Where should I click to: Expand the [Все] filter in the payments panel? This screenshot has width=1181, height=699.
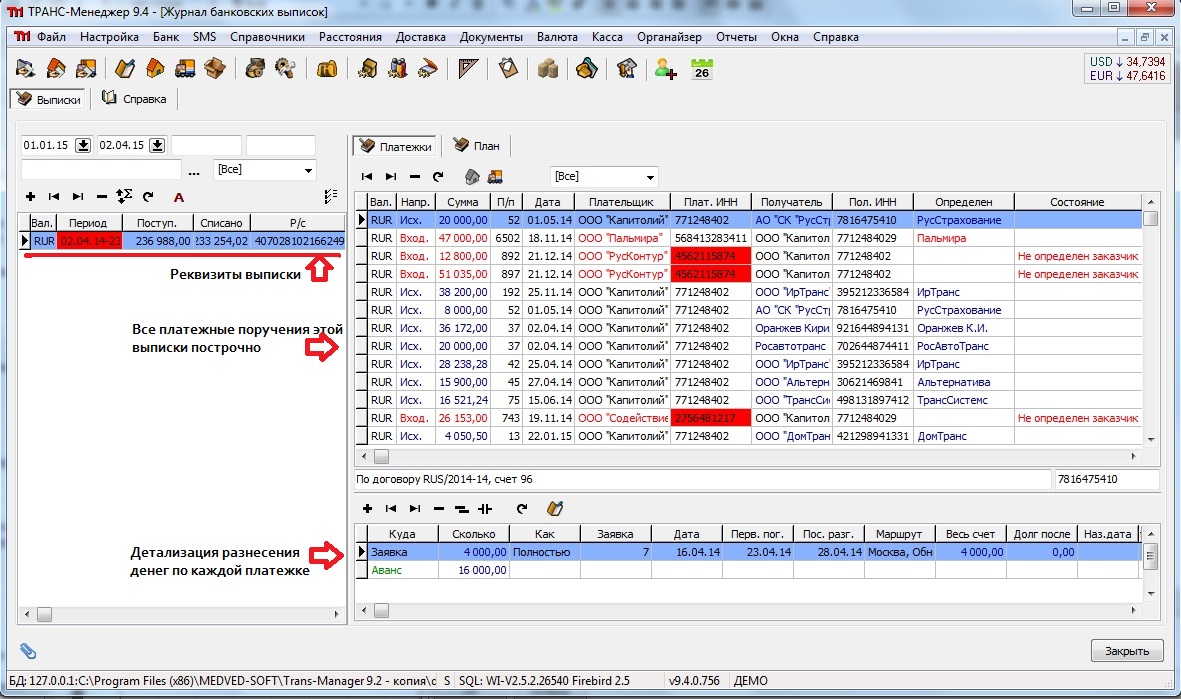(x=650, y=177)
